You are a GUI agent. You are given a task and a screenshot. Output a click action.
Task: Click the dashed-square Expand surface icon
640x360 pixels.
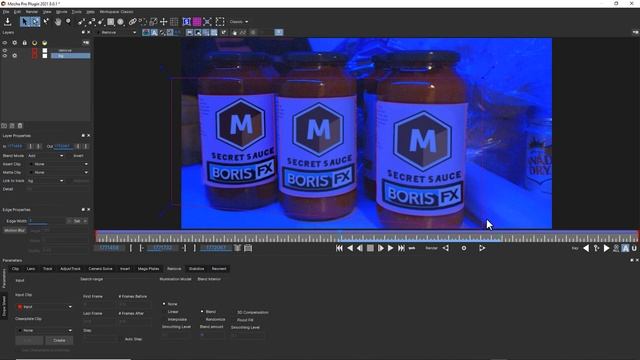coord(220,22)
